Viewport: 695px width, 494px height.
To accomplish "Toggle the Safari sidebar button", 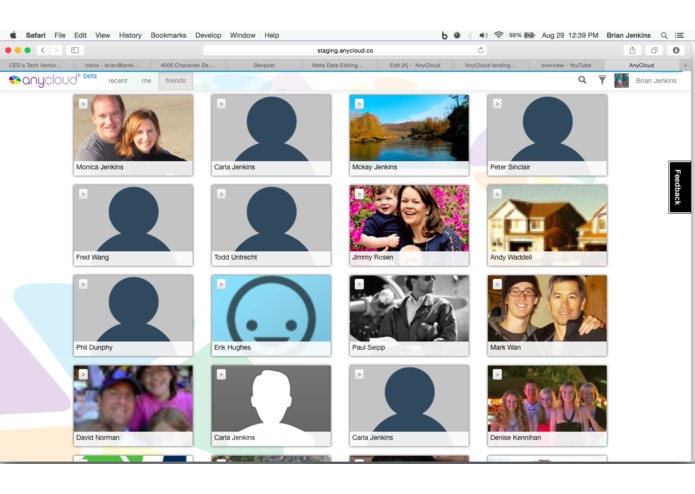I will (75, 51).
